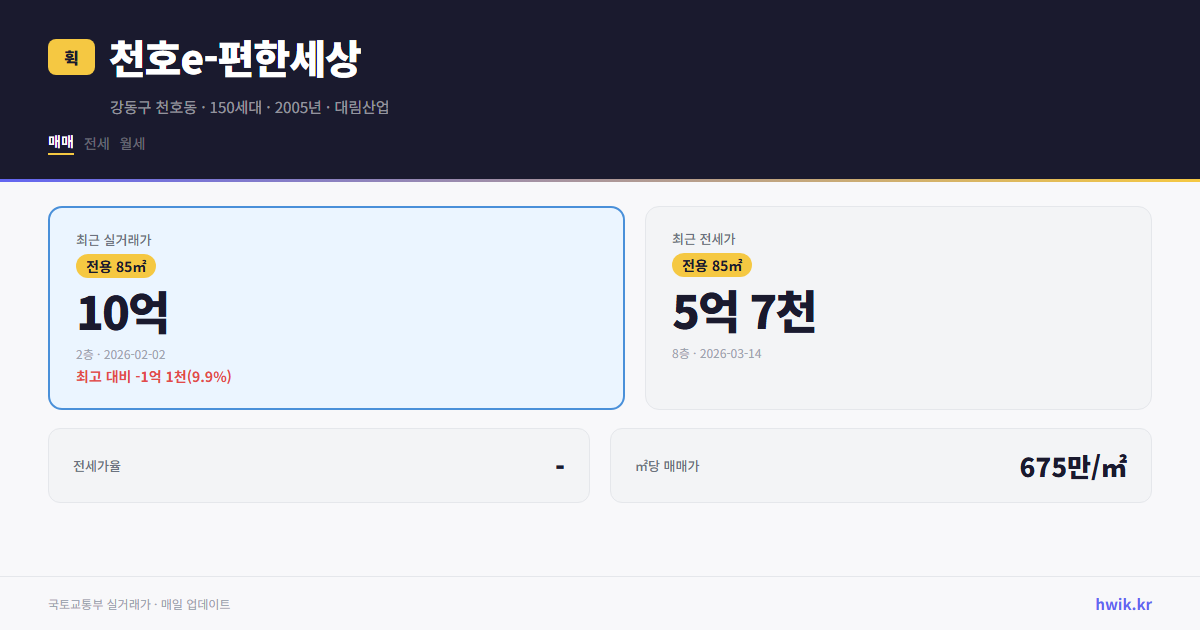Select the 최근 실거래가 card label
Viewport: 1200px width, 630px height.
pyautogui.click(x=114, y=240)
